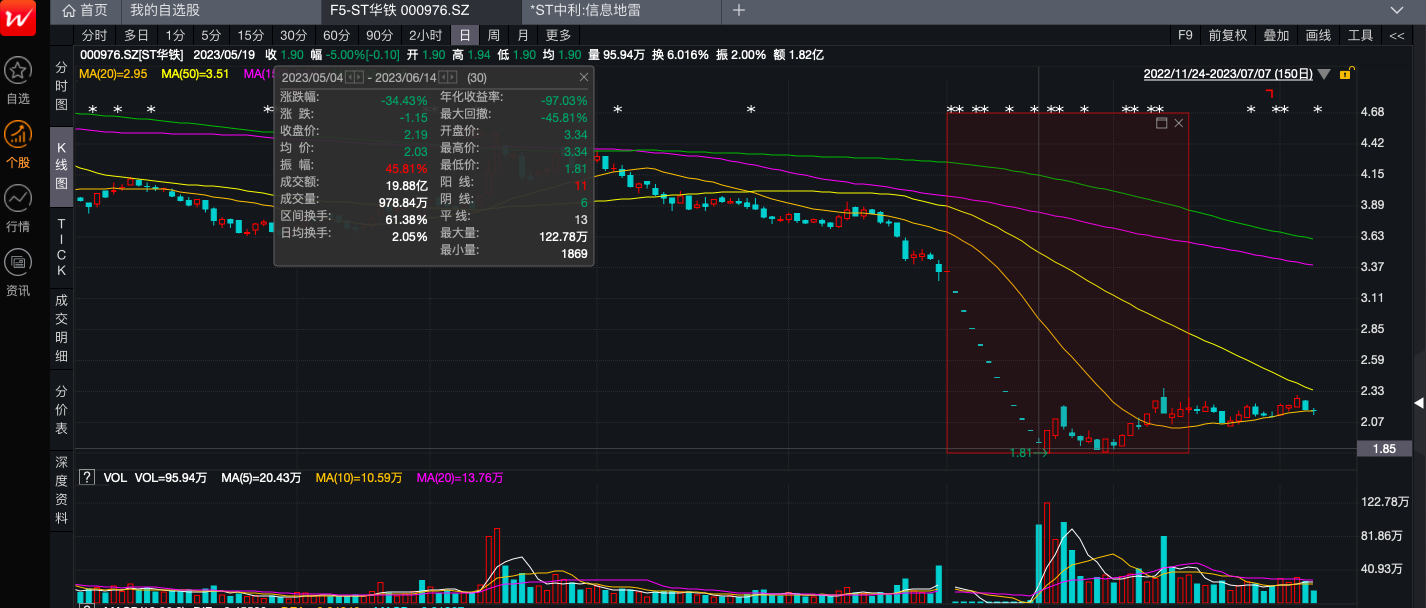Expand the date range dropdown triangle
The width and height of the screenshot is (1426, 608).
click(1324, 74)
